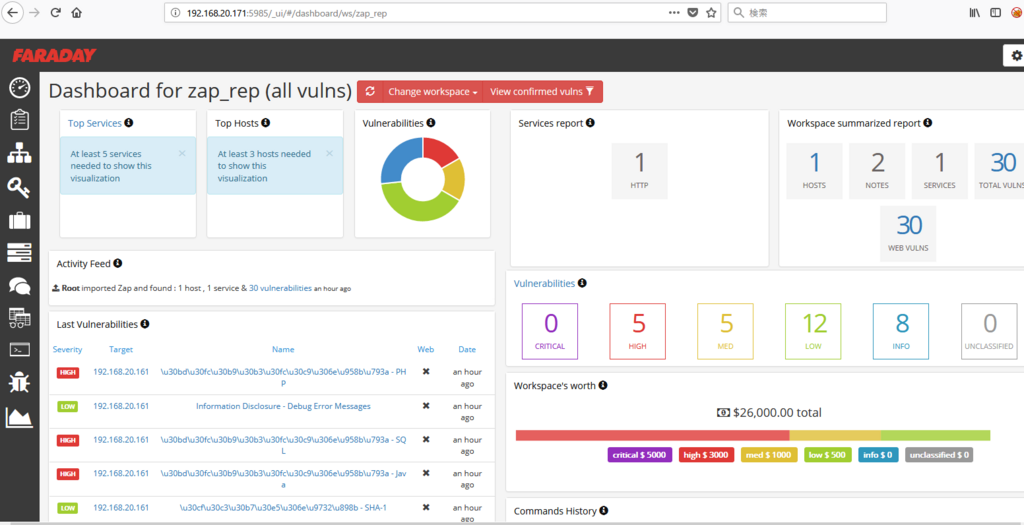
Task: Click info icon next to Services report
Action: (590, 123)
